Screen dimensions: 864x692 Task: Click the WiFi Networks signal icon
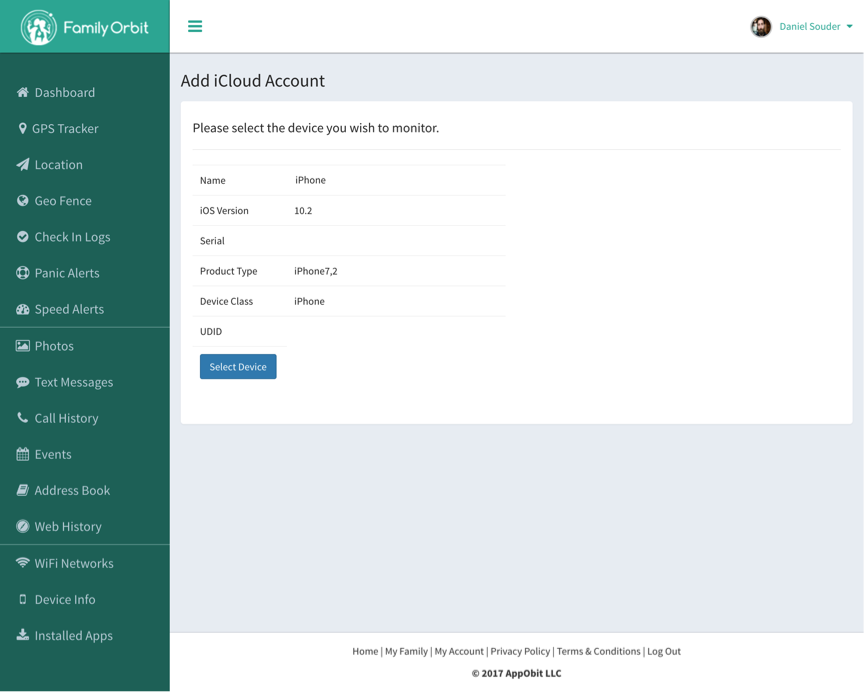point(23,563)
